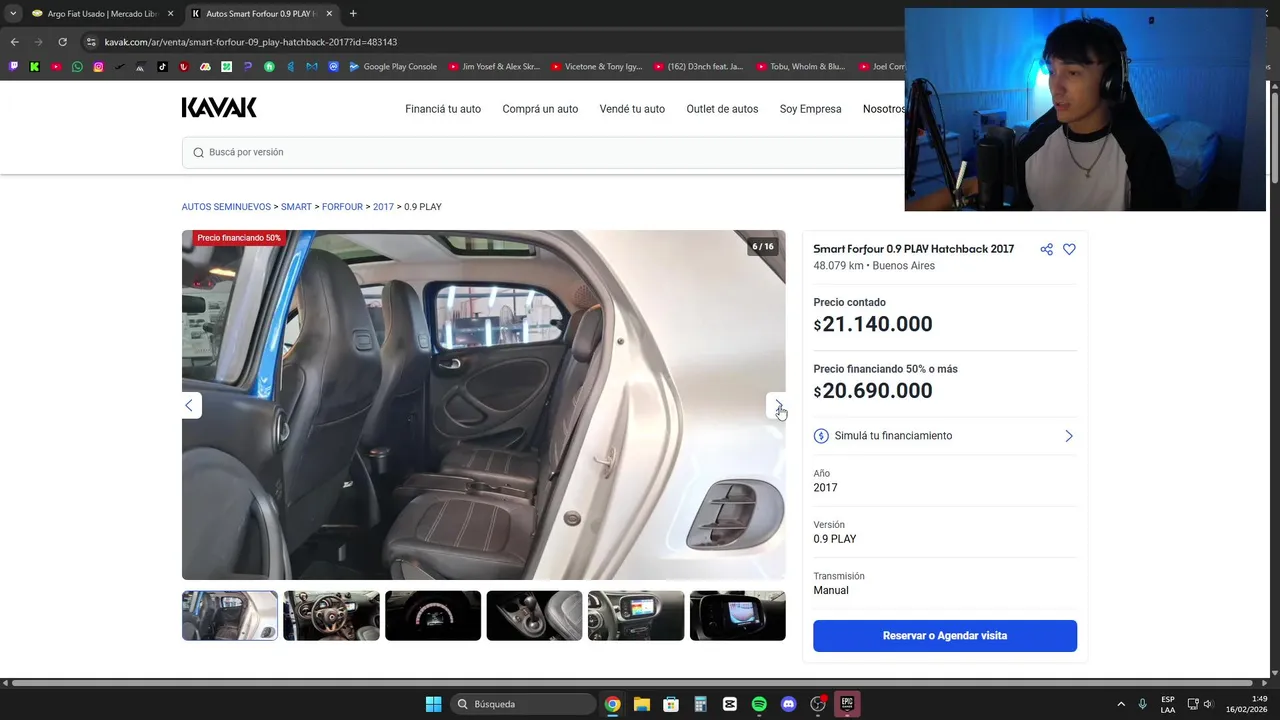Open volume control in system tray
1280x720 pixels.
coord(1208,704)
